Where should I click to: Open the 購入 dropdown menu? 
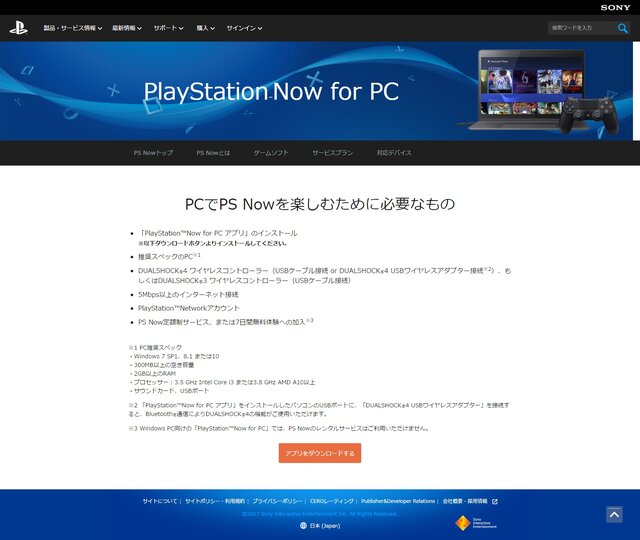pyautogui.click(x=205, y=28)
